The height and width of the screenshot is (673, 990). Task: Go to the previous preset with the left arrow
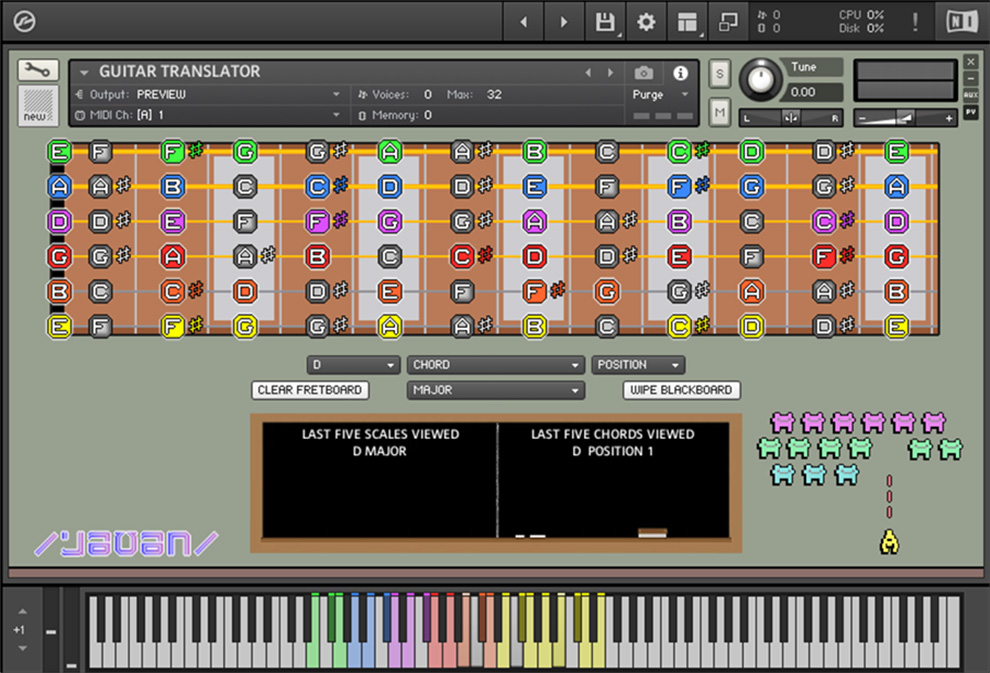pos(523,22)
